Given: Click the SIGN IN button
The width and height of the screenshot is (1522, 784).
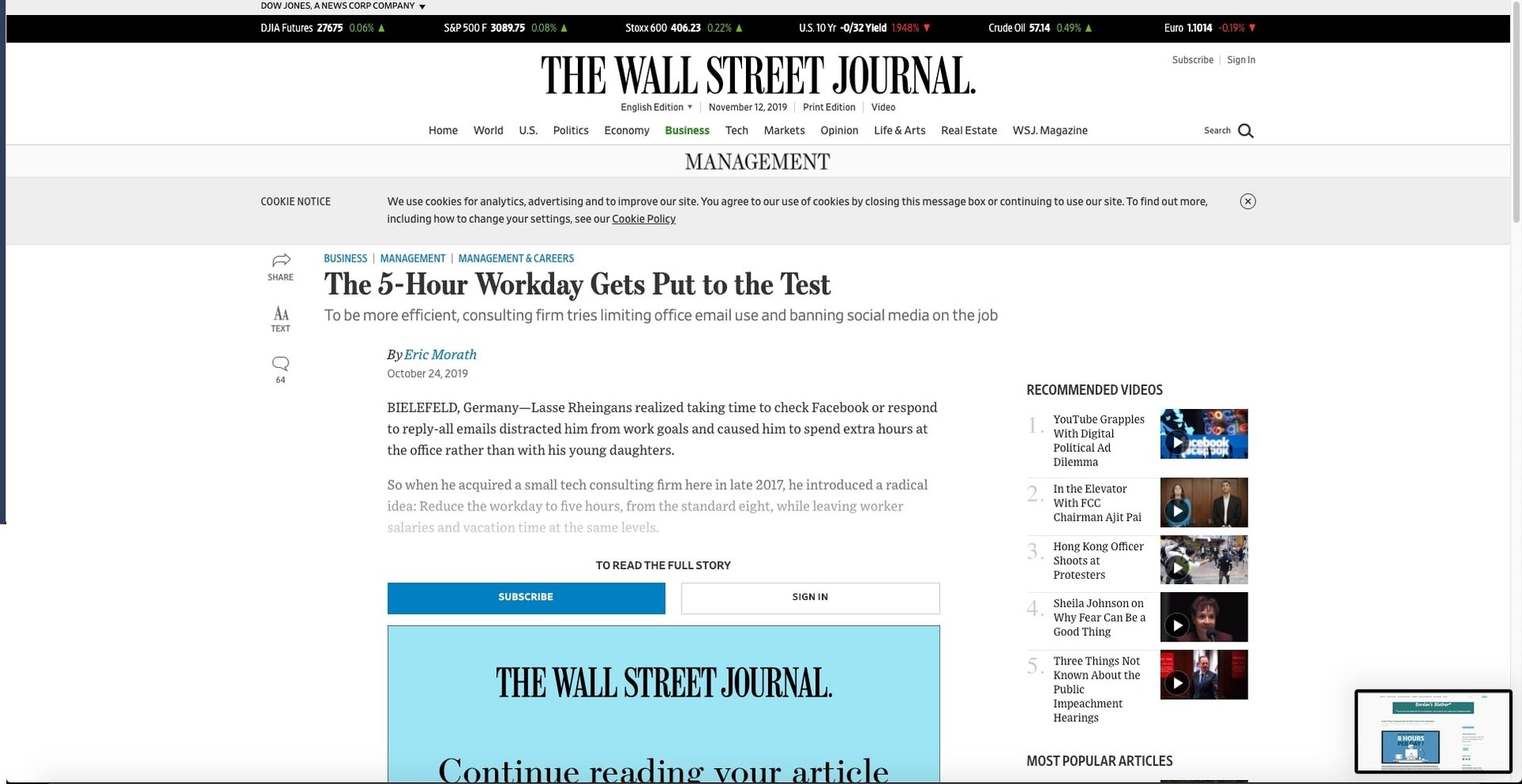Looking at the screenshot, I should tap(810, 598).
